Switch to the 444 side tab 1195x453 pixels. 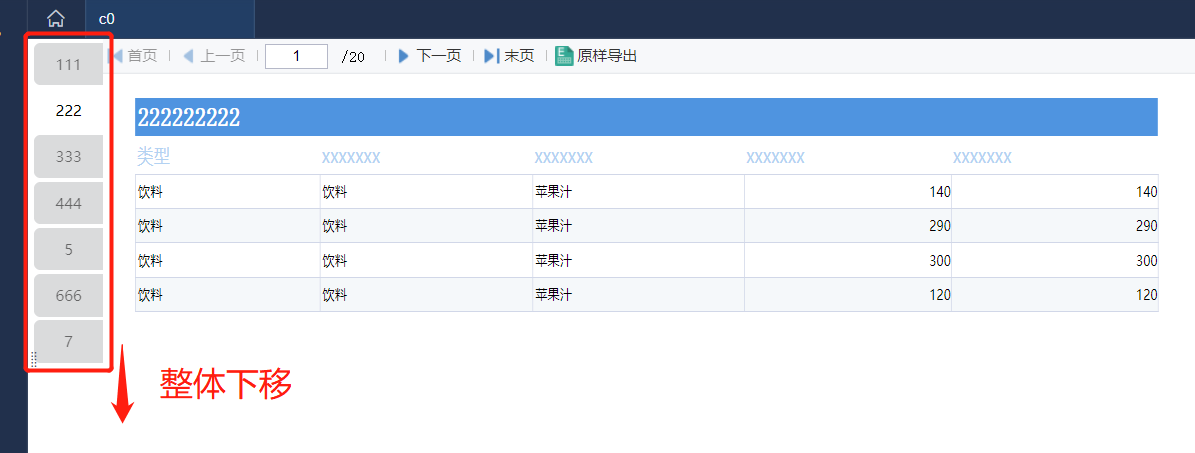click(x=69, y=204)
